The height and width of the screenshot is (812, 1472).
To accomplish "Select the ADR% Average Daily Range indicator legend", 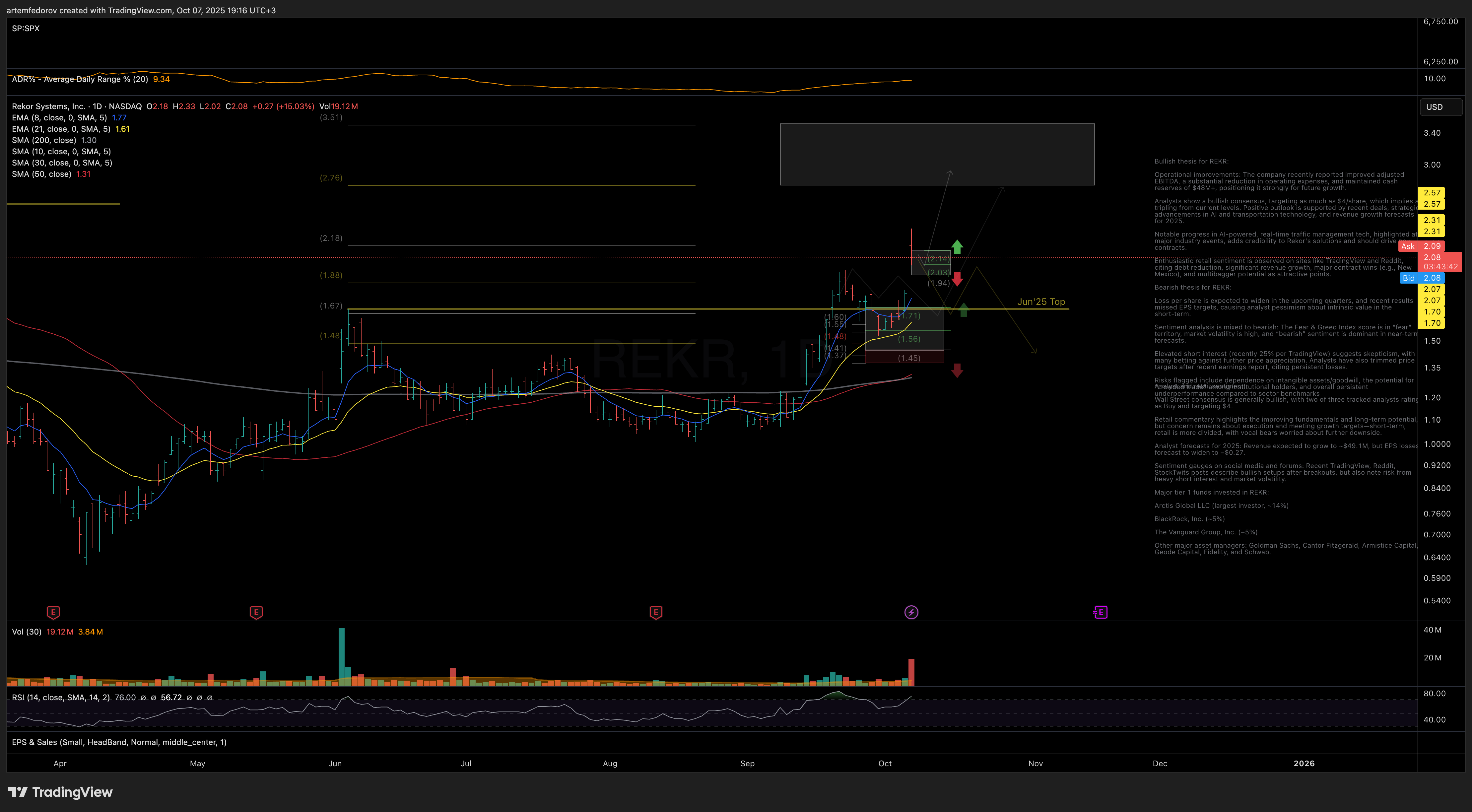I will (91, 79).
